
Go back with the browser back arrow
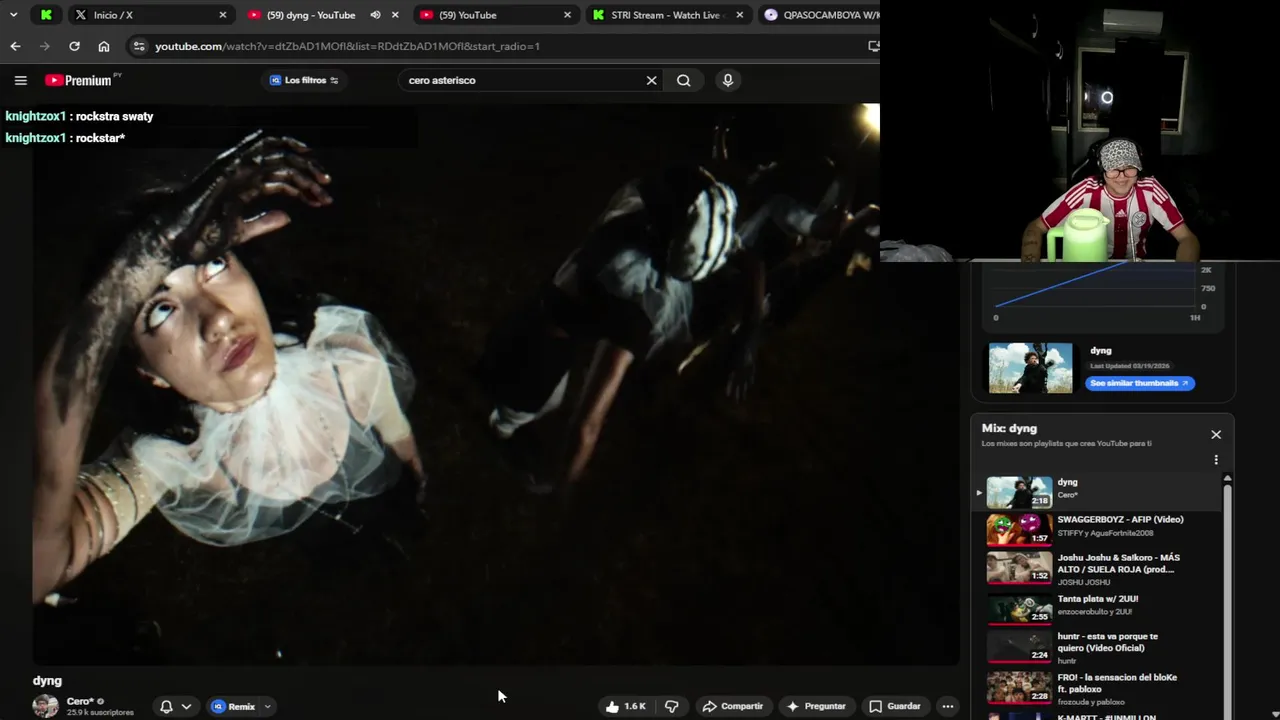pyautogui.click(x=15, y=46)
